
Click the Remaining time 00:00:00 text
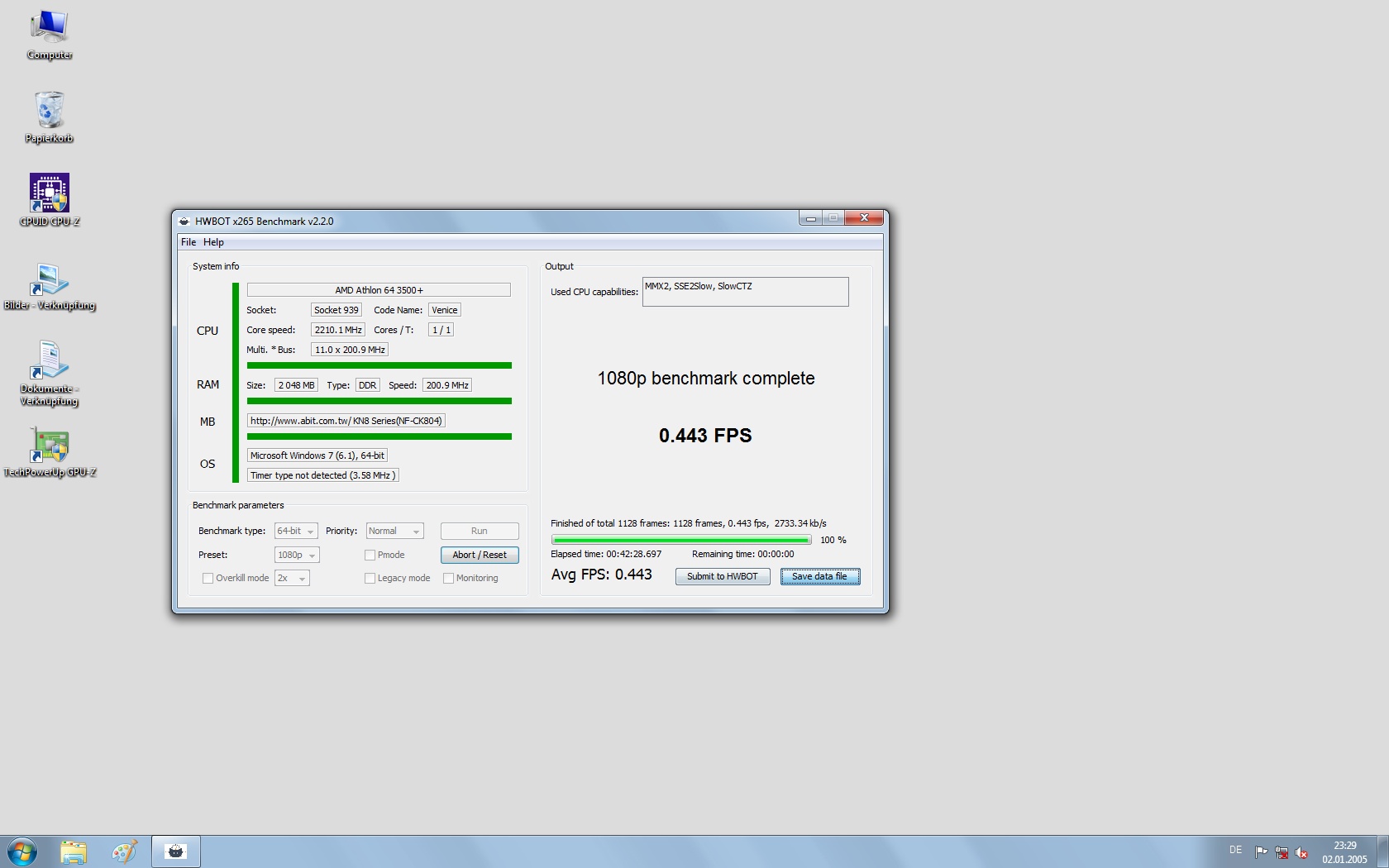click(742, 555)
